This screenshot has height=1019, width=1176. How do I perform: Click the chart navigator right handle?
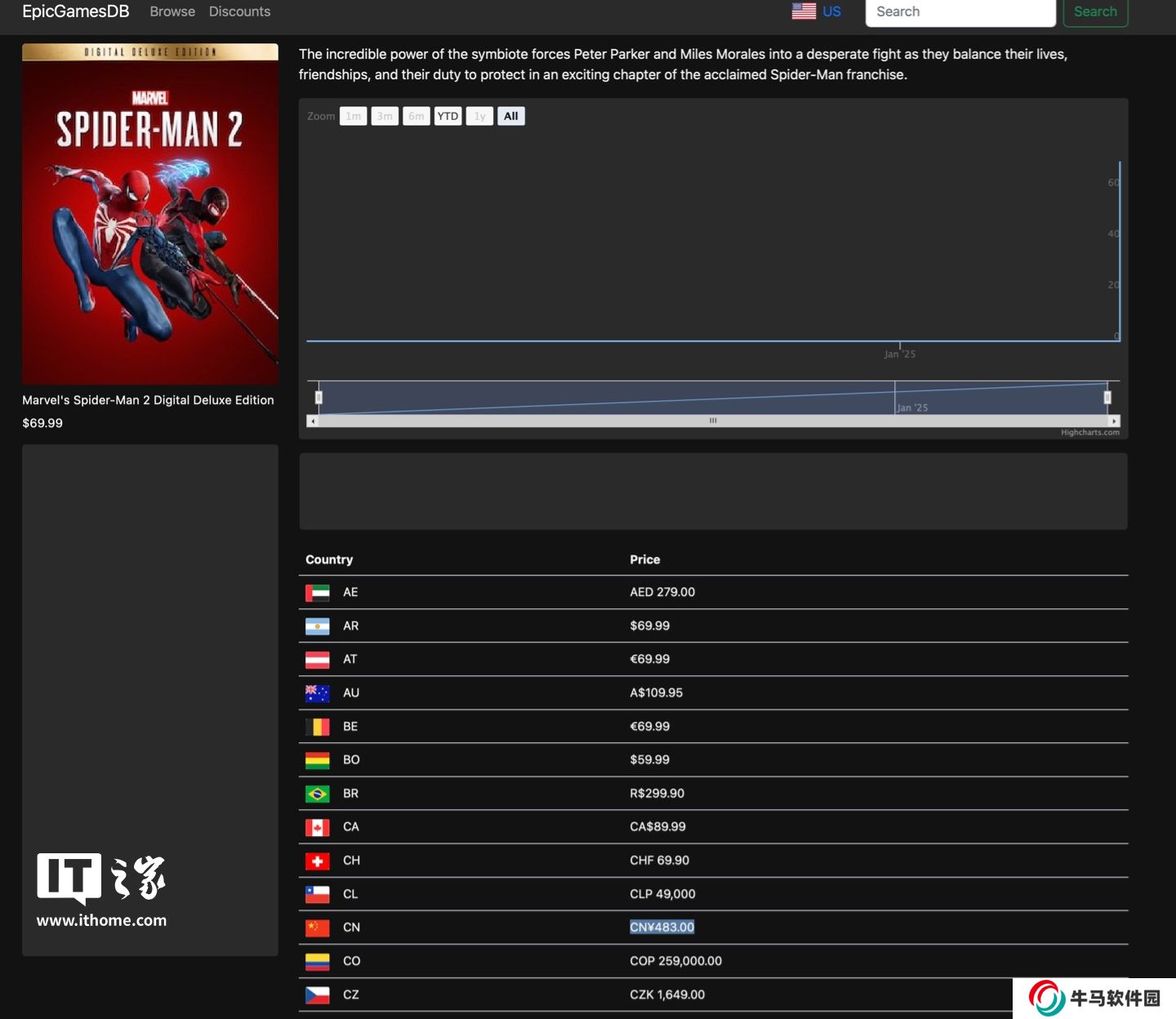[x=1107, y=398]
